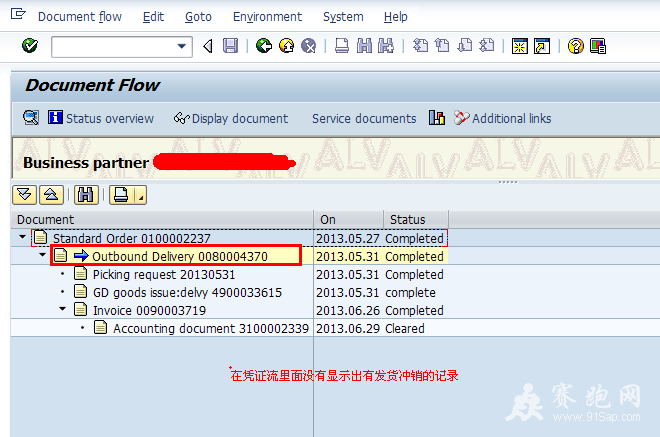Collapse the Invoice 0090003719 node

pyautogui.click(x=63, y=309)
